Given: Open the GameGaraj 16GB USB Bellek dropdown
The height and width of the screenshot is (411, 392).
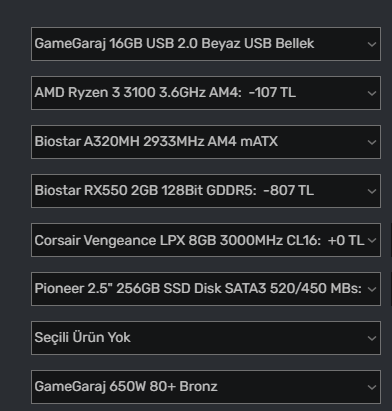Looking at the screenshot, I should [x=206, y=44].
